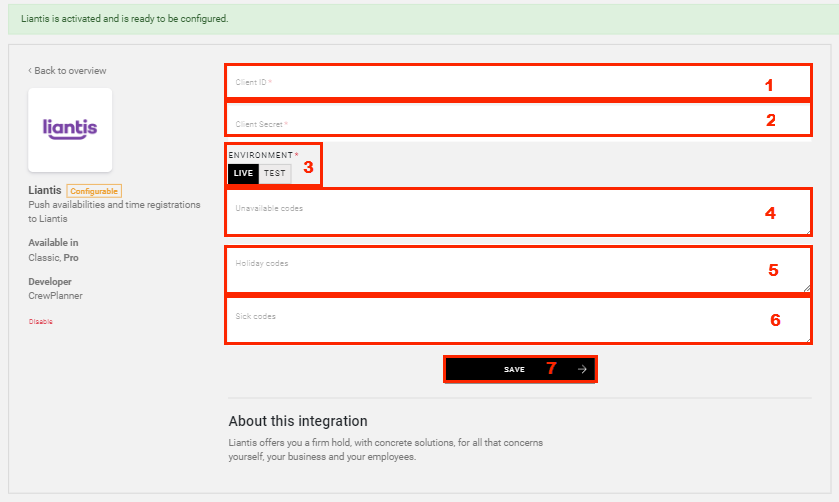The height and width of the screenshot is (502, 839).
Task: Select the LIVE environment option
Action: [x=243, y=173]
